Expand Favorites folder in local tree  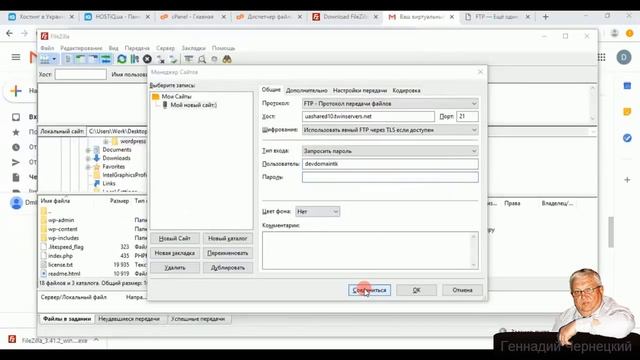coord(88,167)
